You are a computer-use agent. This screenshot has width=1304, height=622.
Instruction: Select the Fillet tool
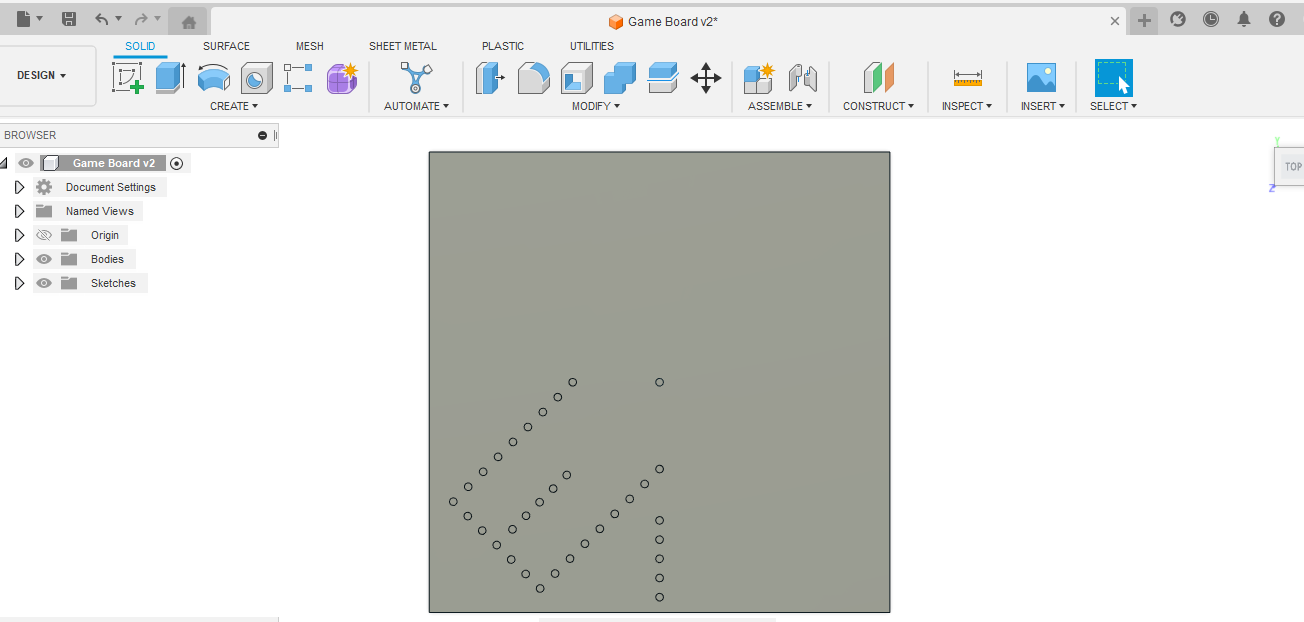pos(534,78)
